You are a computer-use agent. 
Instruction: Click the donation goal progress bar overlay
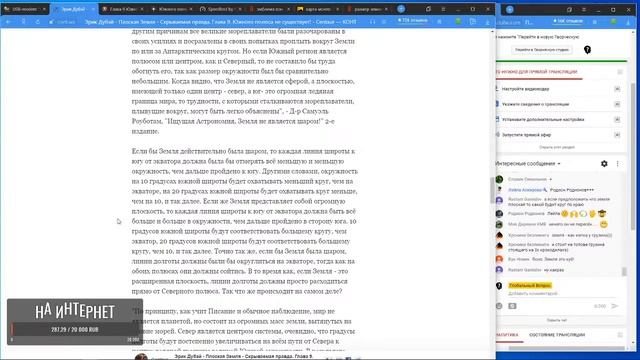[75, 329]
